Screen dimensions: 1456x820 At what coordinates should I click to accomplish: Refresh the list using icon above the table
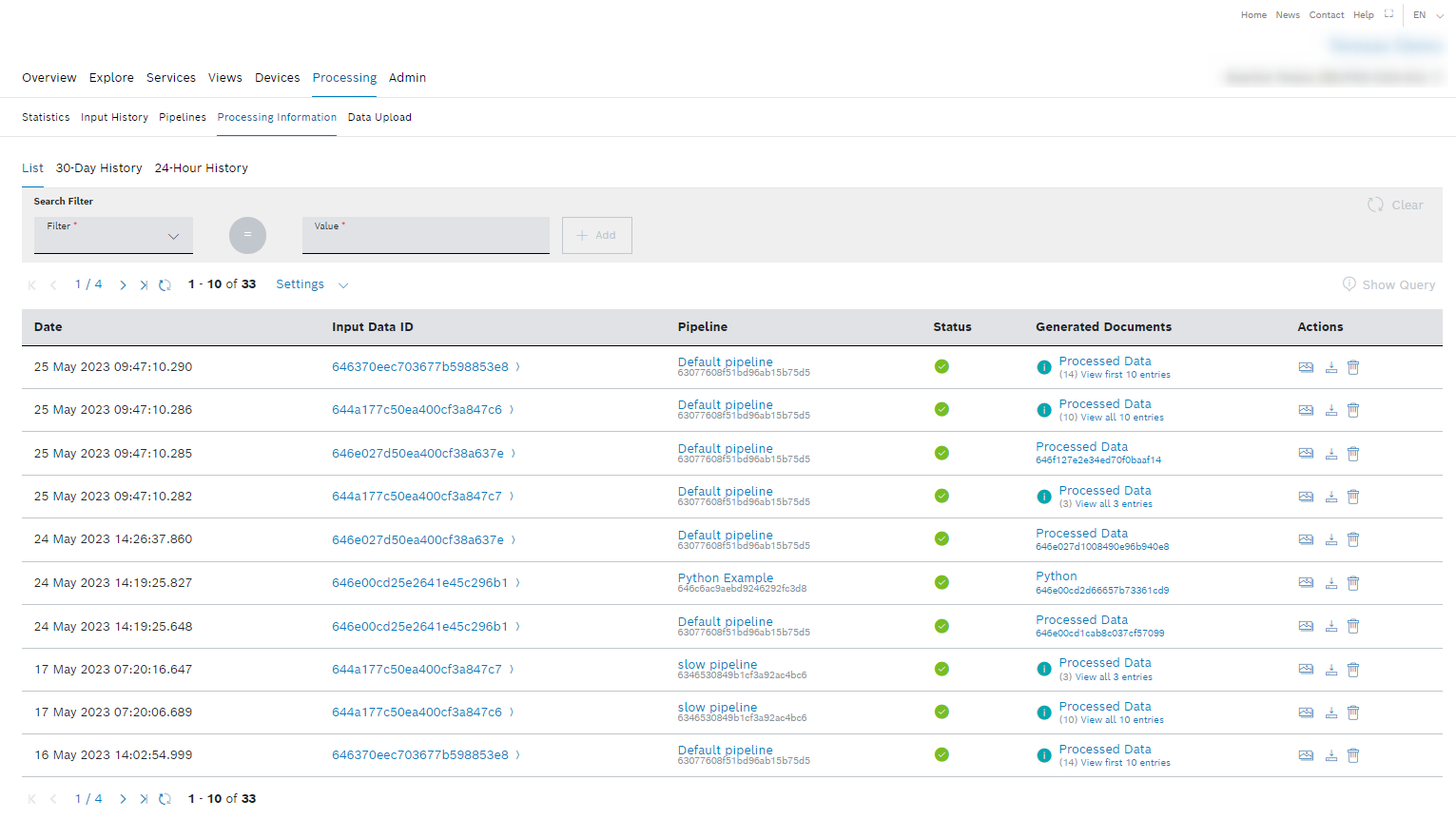[x=165, y=285]
